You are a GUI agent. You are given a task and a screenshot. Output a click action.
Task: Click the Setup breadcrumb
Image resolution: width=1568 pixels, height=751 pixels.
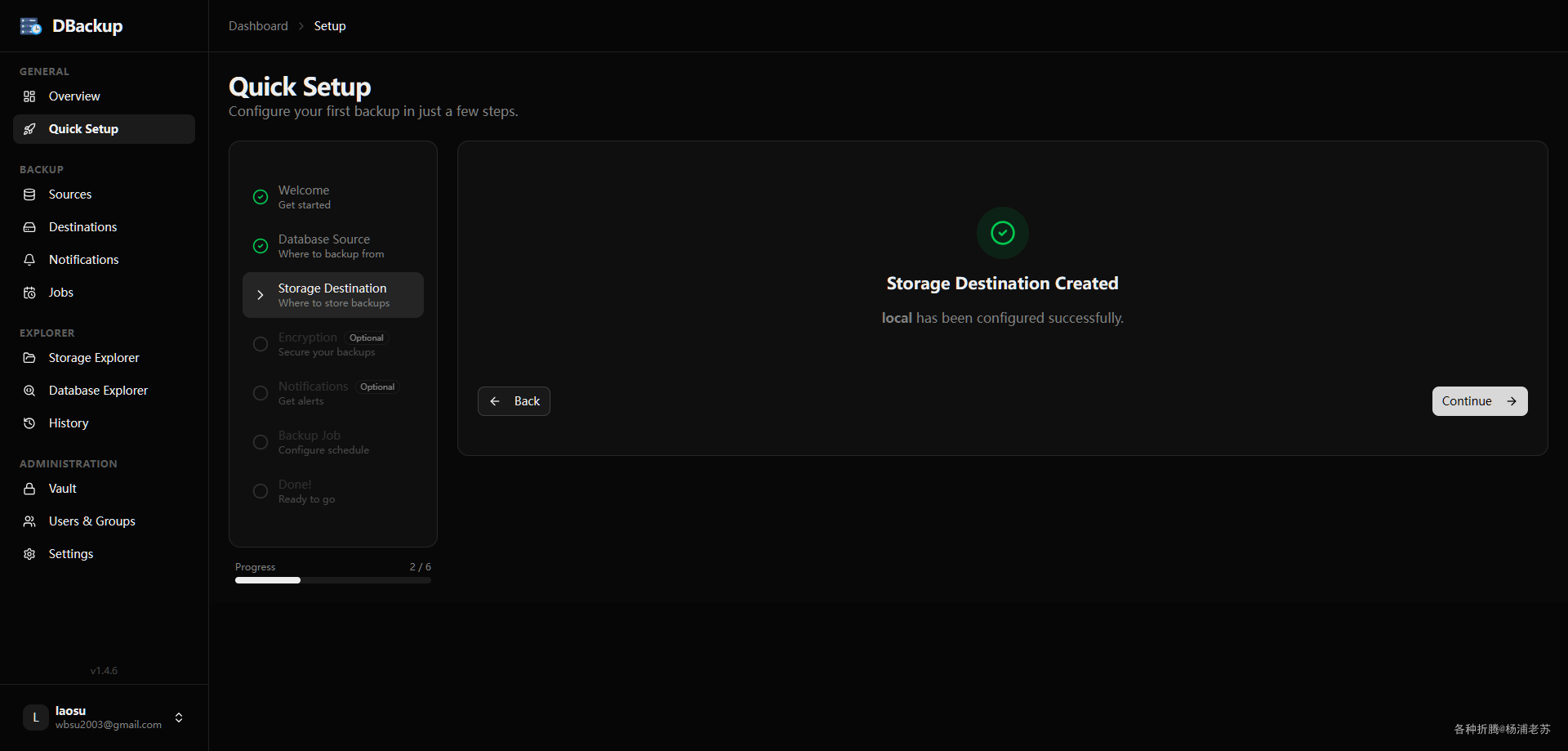pos(330,26)
